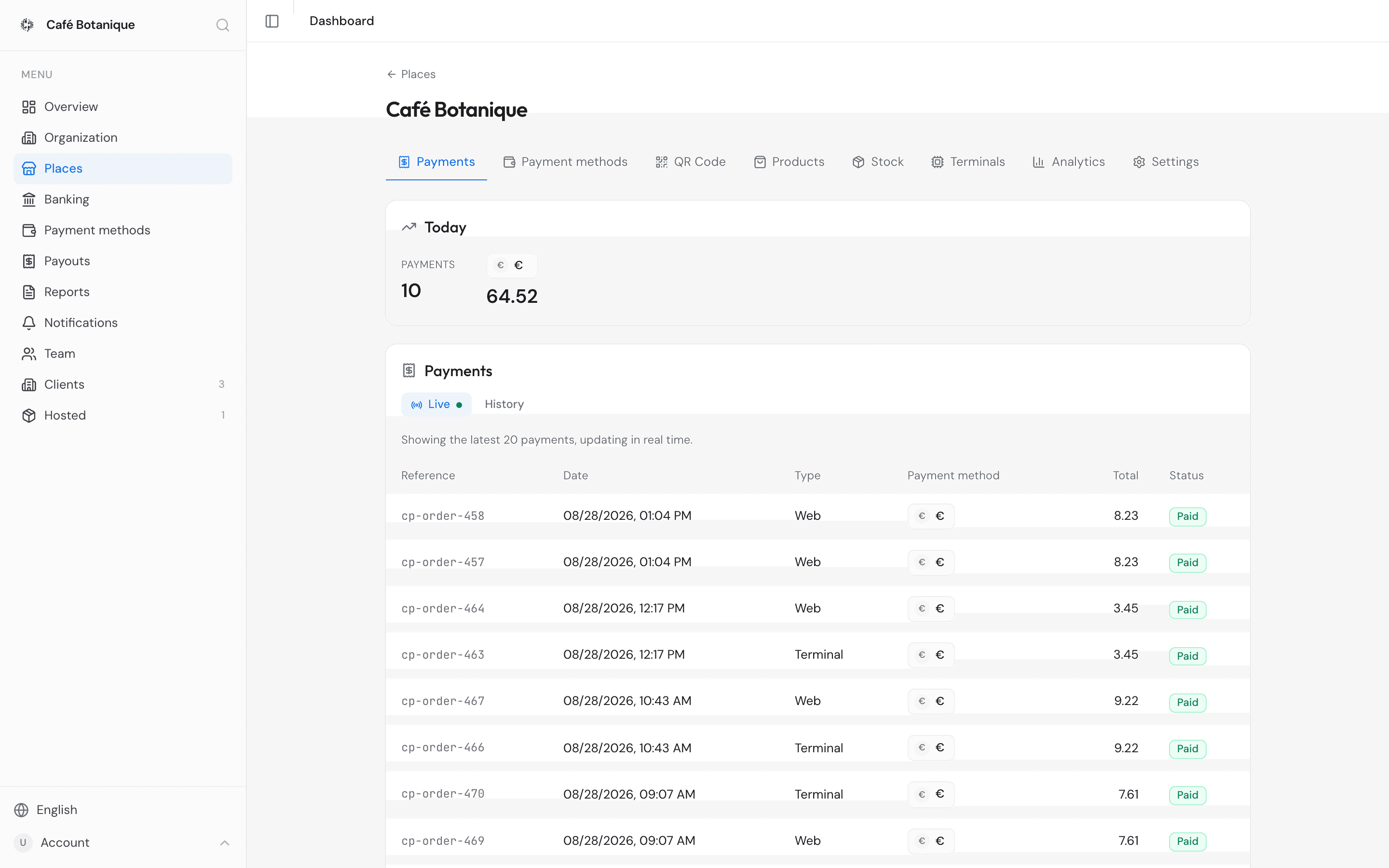Click the Reports document icon
1389x868 pixels.
coord(29,292)
